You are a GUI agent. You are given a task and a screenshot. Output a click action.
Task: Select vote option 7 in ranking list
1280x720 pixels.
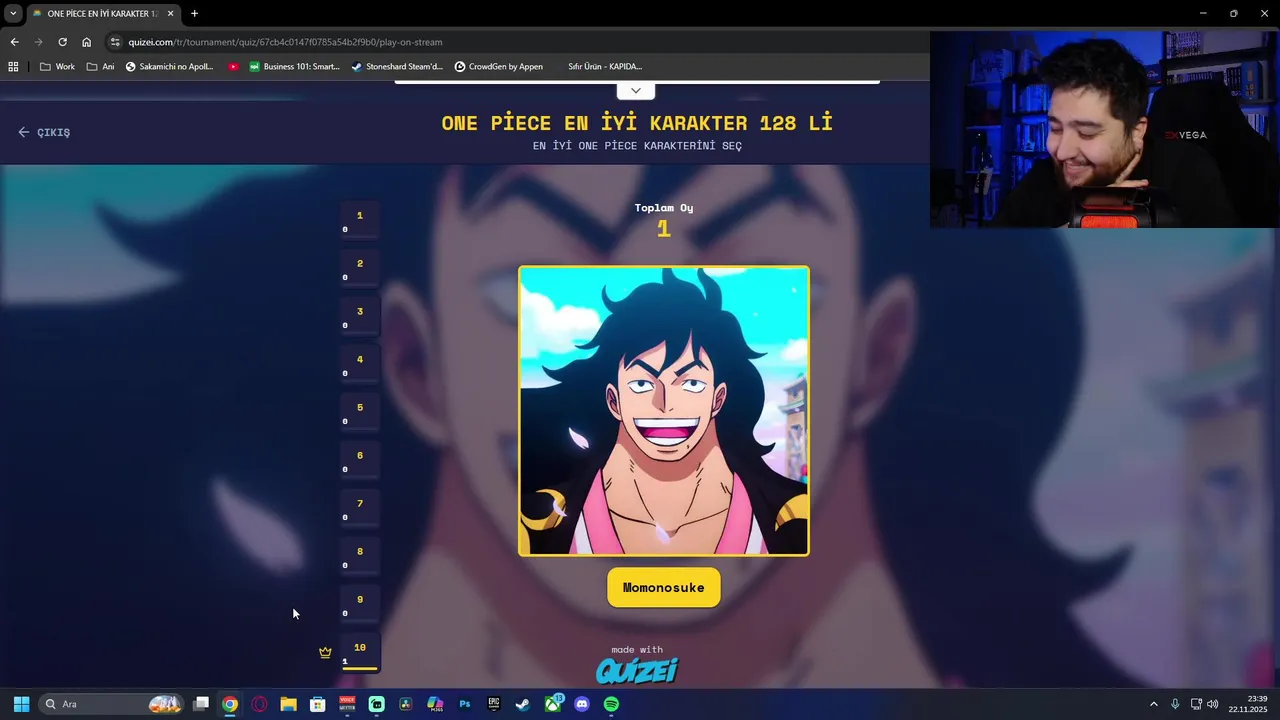(x=360, y=508)
